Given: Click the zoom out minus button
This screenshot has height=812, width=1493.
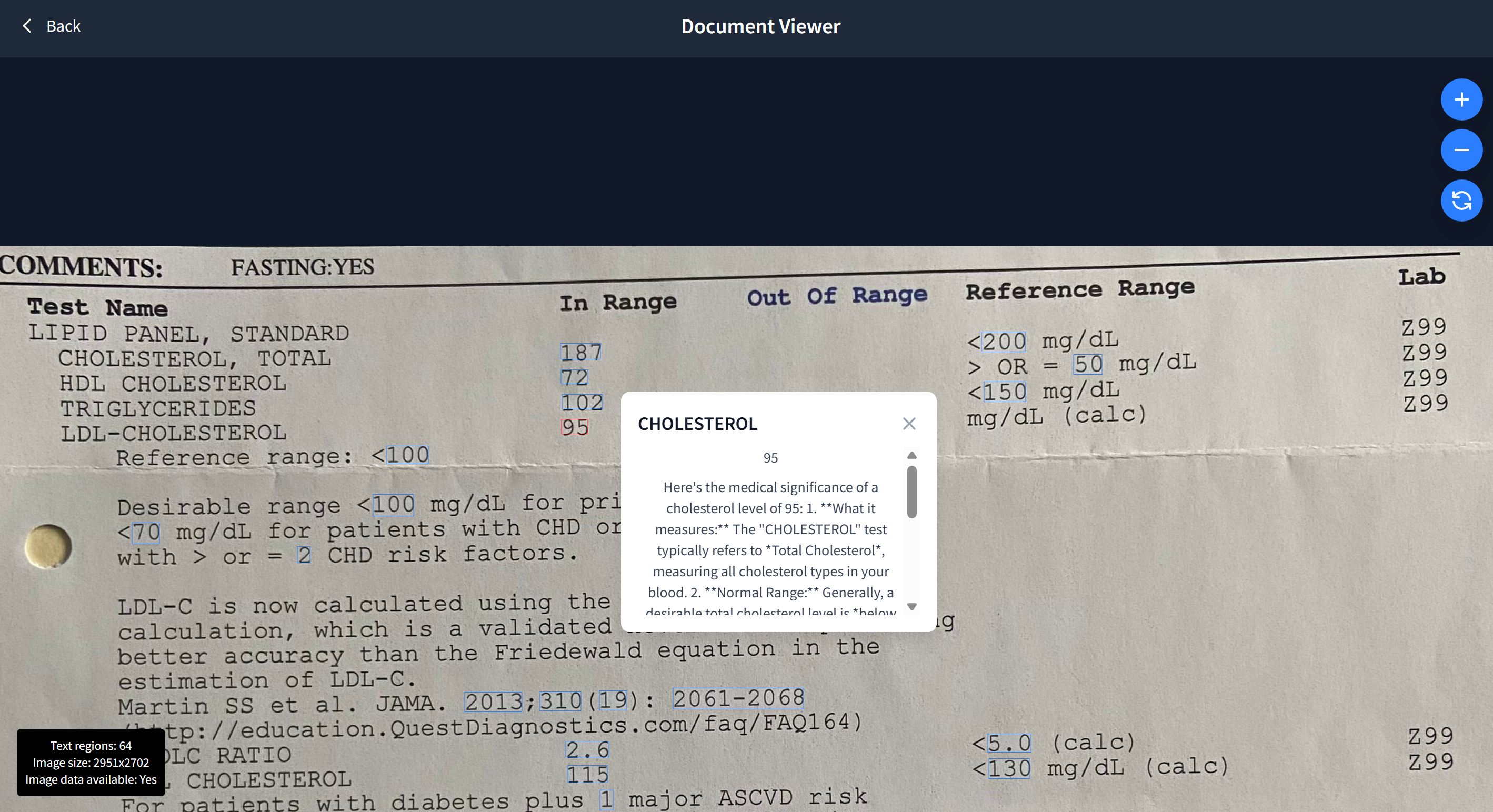Looking at the screenshot, I should click(1461, 150).
